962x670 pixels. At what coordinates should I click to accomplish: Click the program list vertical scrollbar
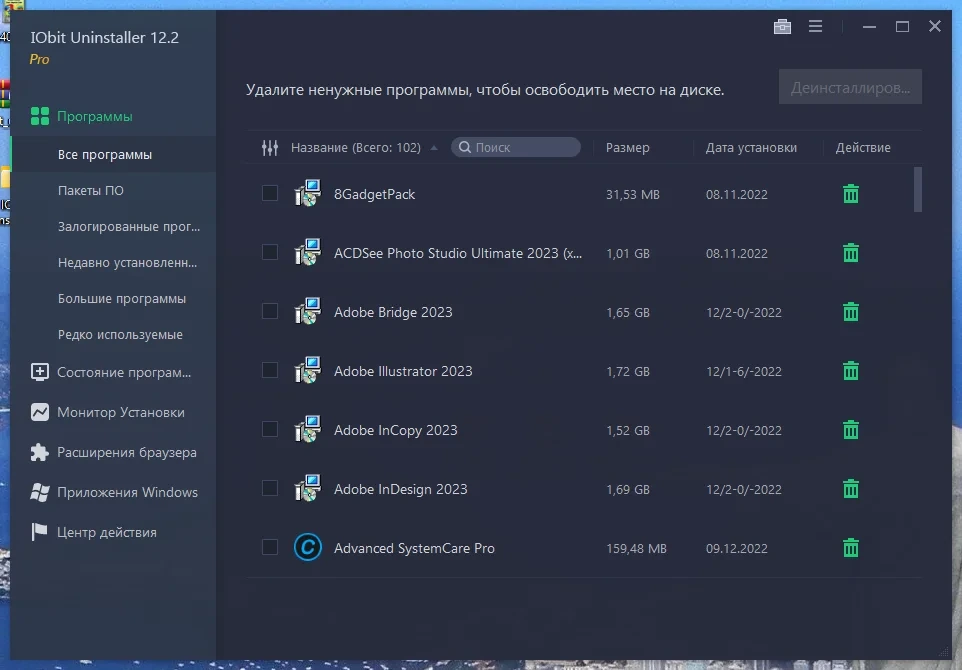coord(918,190)
